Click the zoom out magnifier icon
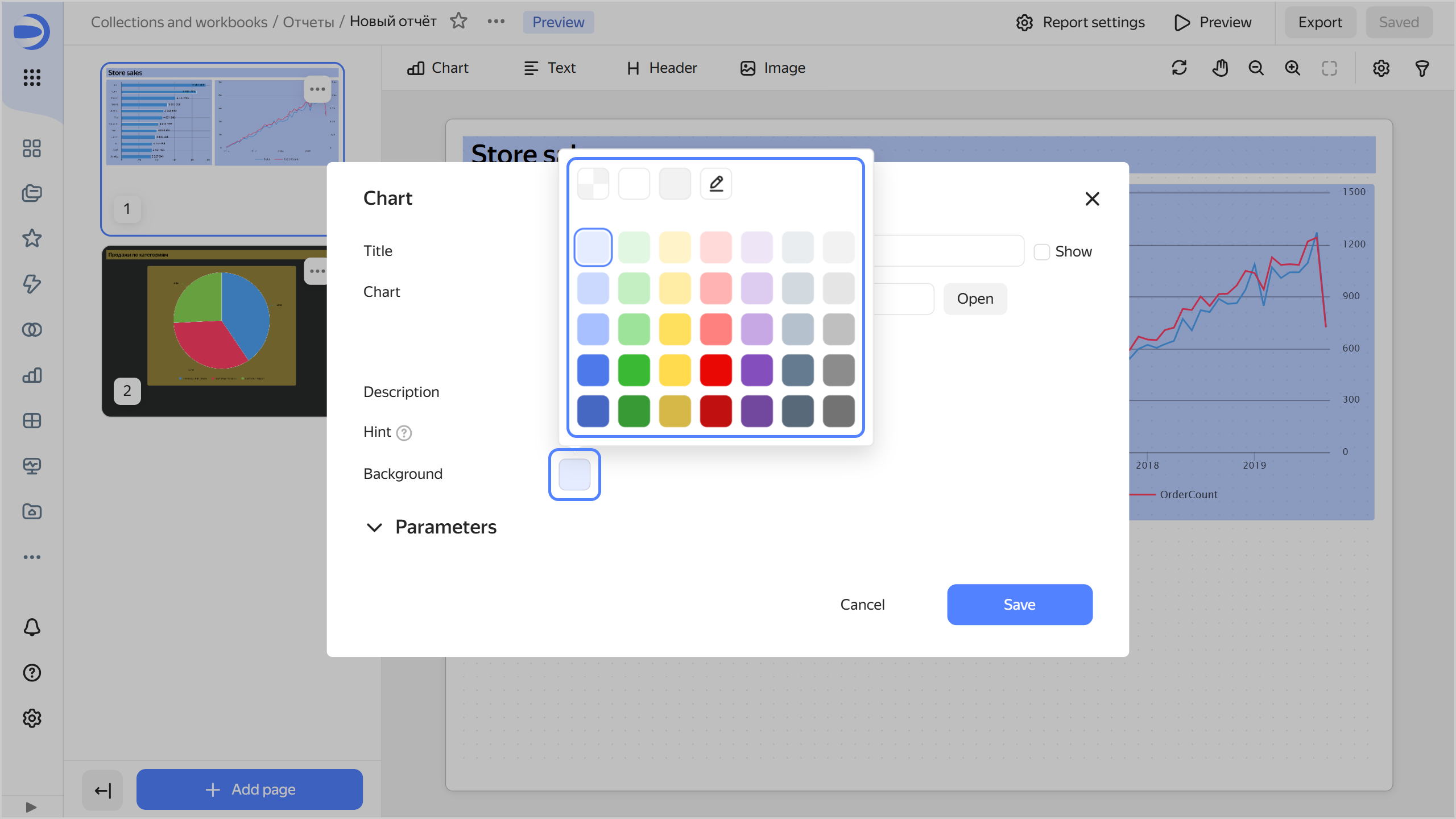 click(x=1256, y=68)
